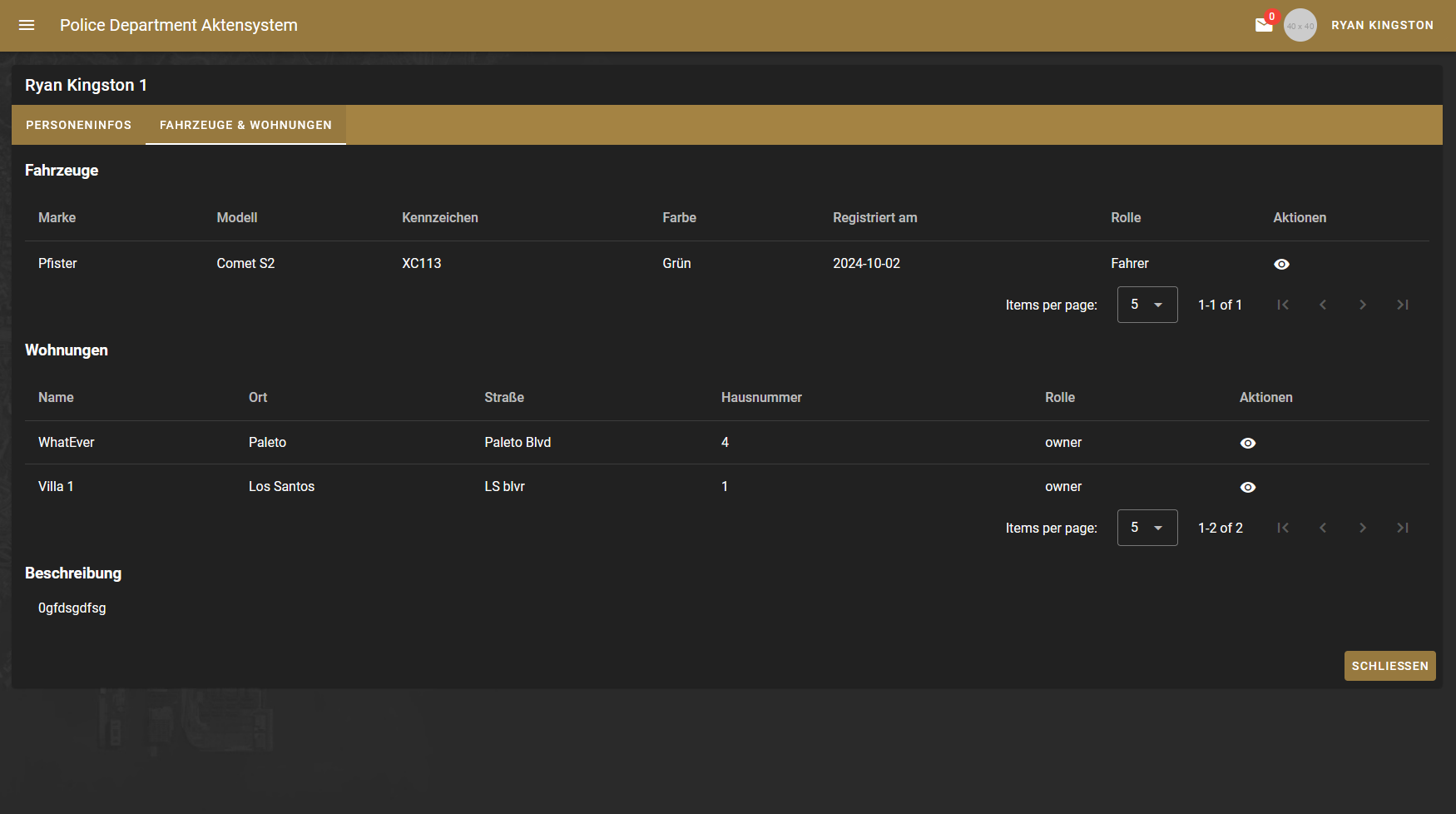Click the vehicles Rolle column header
The width and height of the screenshot is (1456, 814).
tap(1126, 217)
